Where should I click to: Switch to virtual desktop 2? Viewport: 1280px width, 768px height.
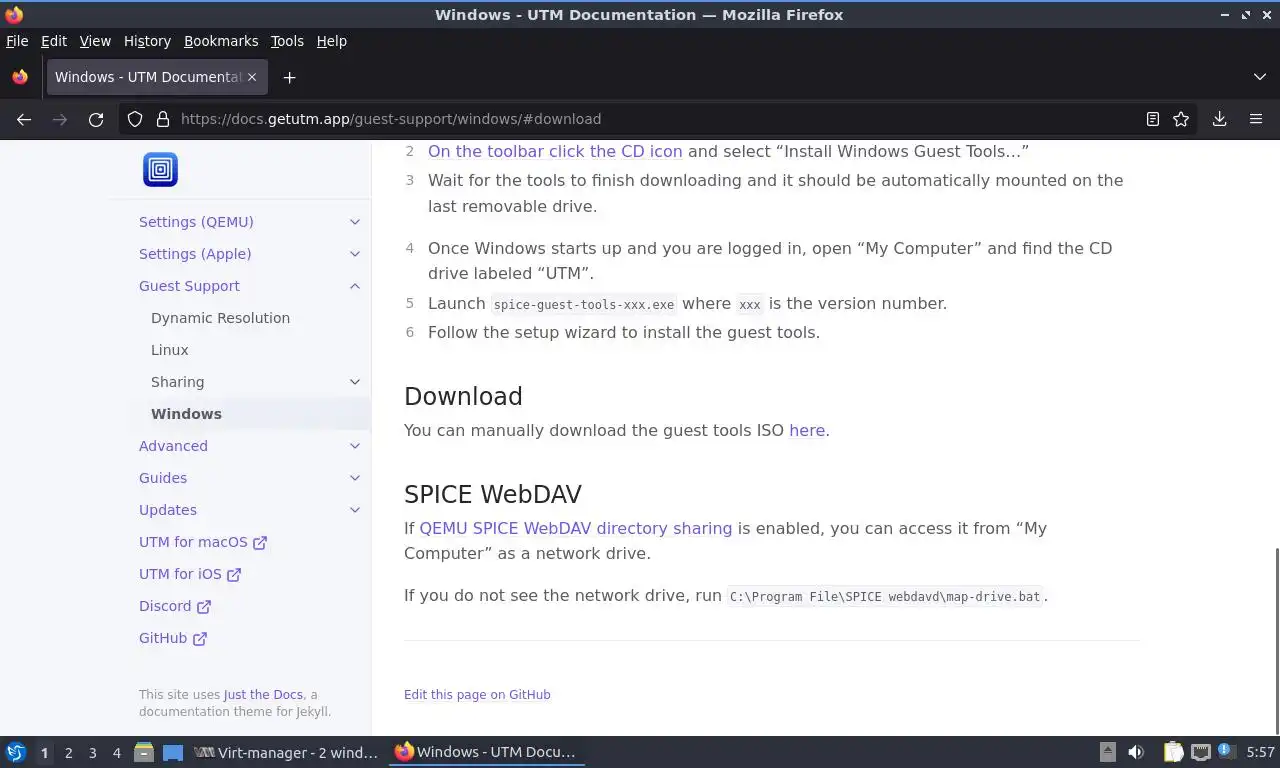coord(68,753)
